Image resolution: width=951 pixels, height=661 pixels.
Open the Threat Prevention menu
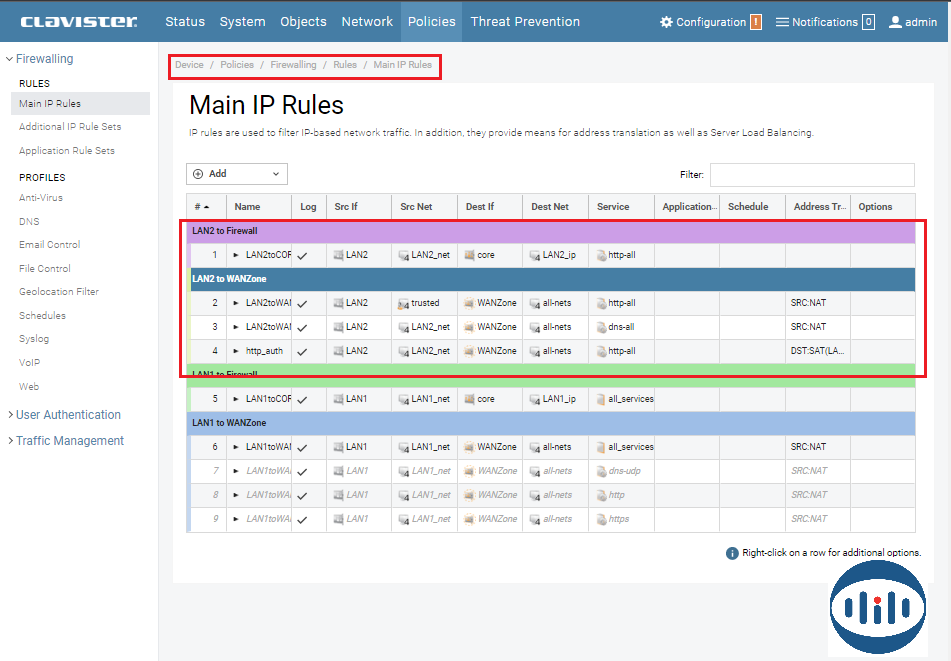coord(525,22)
